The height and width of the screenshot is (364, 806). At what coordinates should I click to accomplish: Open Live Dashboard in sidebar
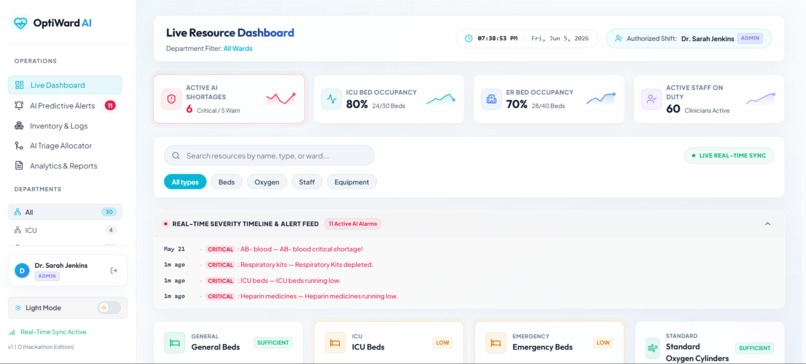point(65,85)
